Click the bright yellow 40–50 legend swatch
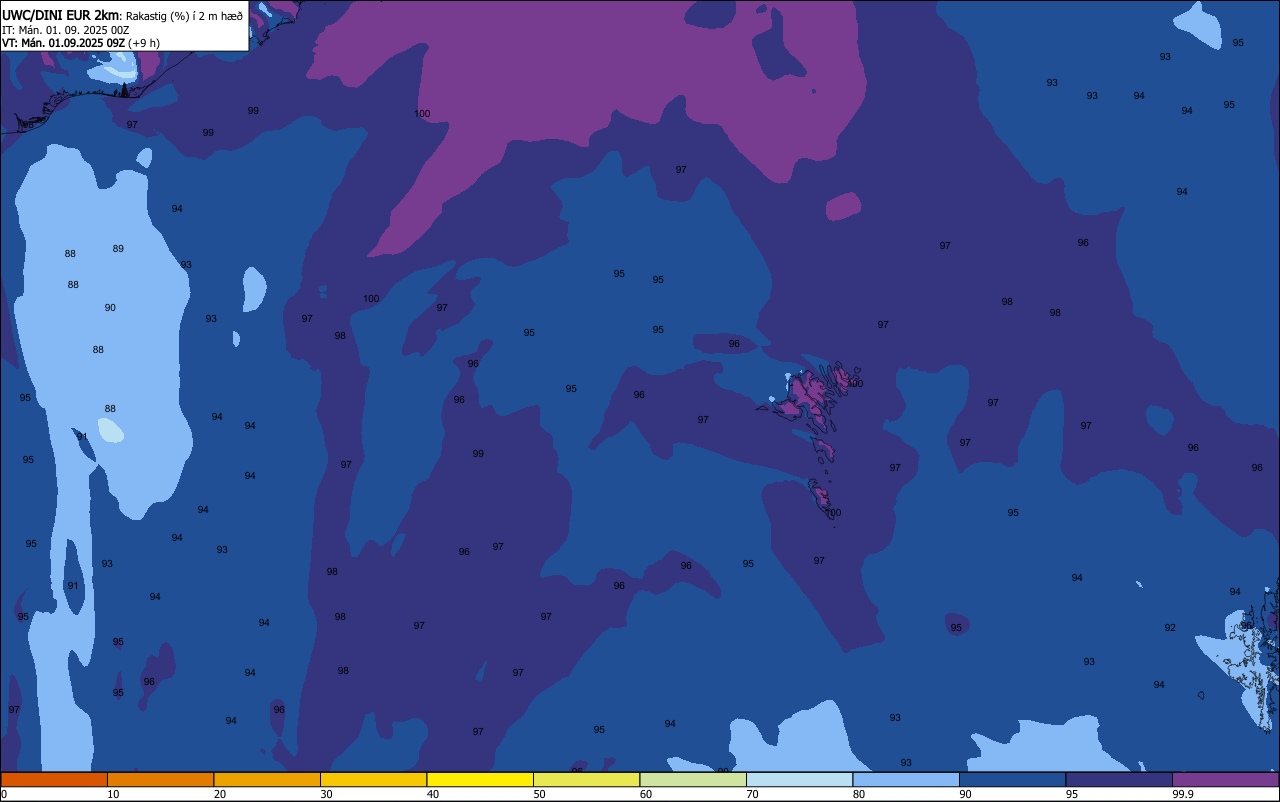The width and height of the screenshot is (1280, 802). tap(480, 779)
